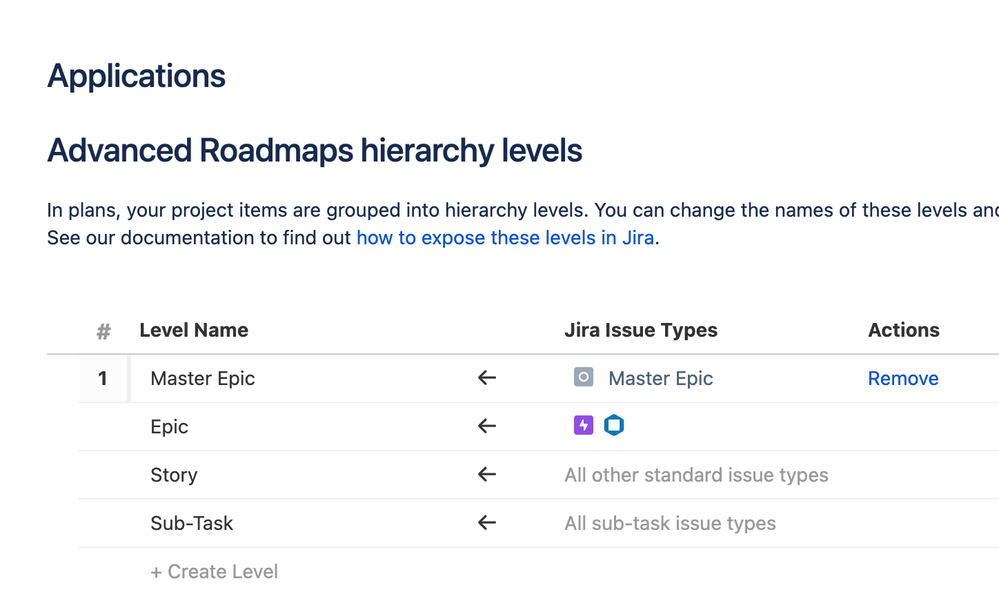
Task: Select the Story level name cell
Action: click(174, 475)
